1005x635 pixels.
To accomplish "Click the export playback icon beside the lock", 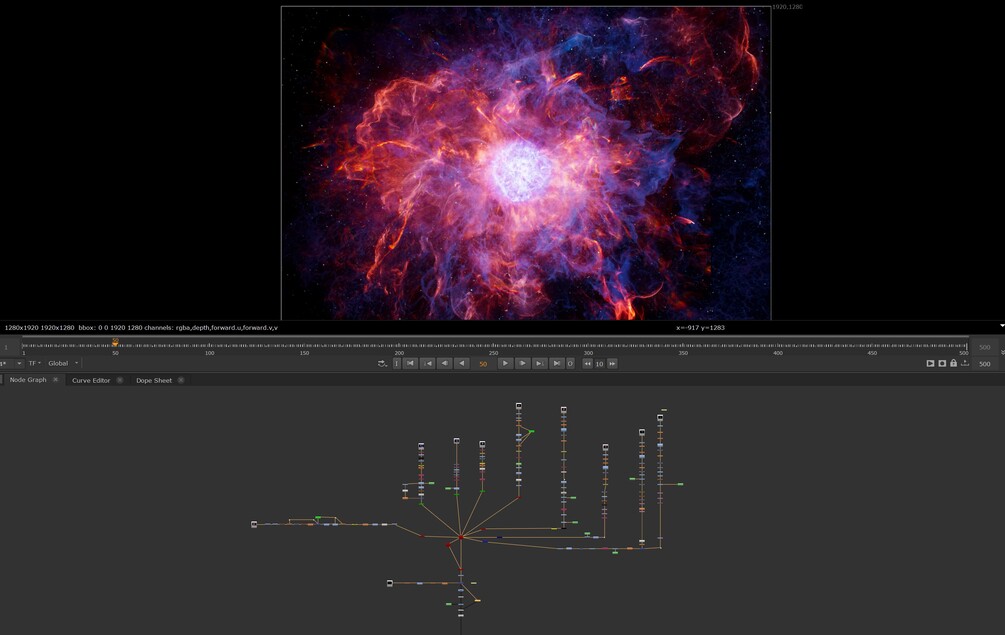I will coord(965,363).
